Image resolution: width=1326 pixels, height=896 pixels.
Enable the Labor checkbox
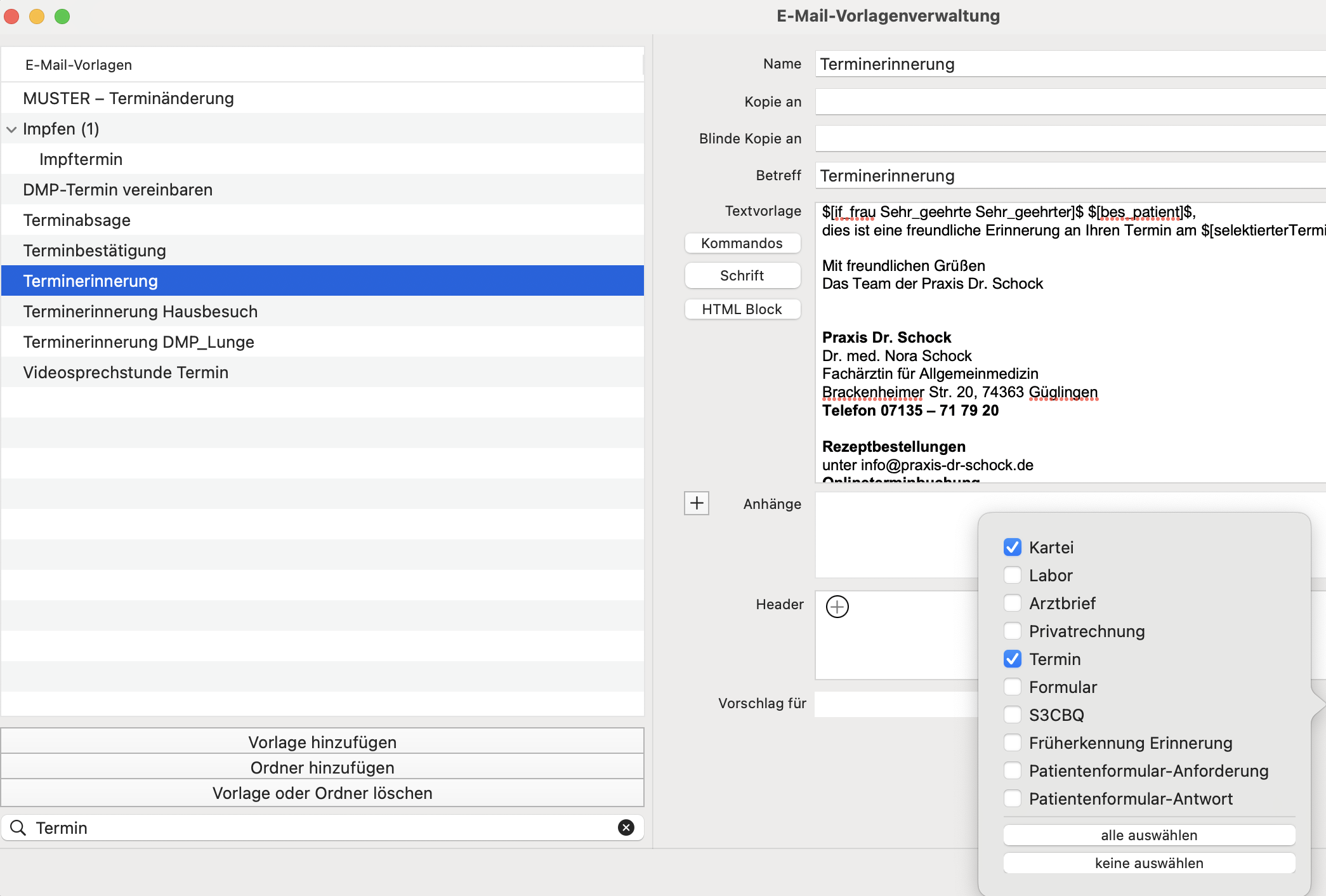(1013, 575)
